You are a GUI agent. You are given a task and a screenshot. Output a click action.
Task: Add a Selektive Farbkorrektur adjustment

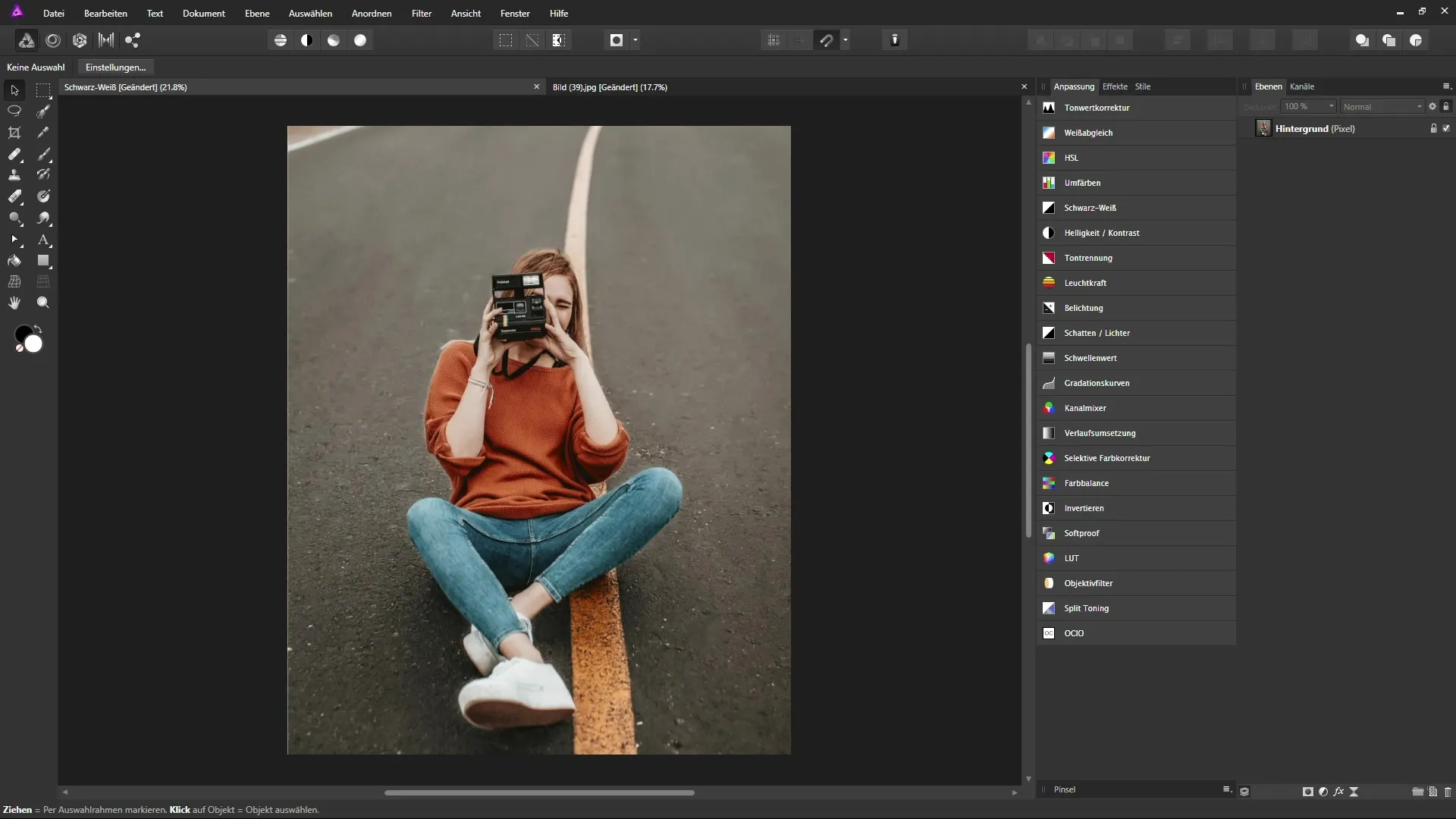(x=1136, y=458)
